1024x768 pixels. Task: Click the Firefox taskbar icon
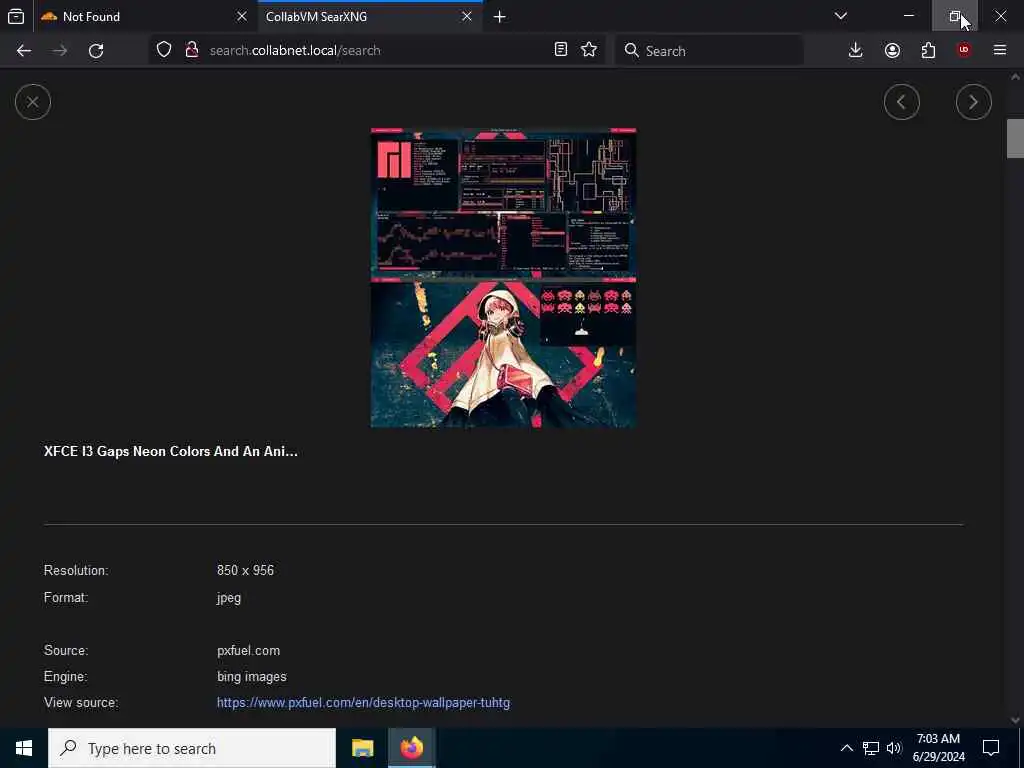pyautogui.click(x=411, y=748)
